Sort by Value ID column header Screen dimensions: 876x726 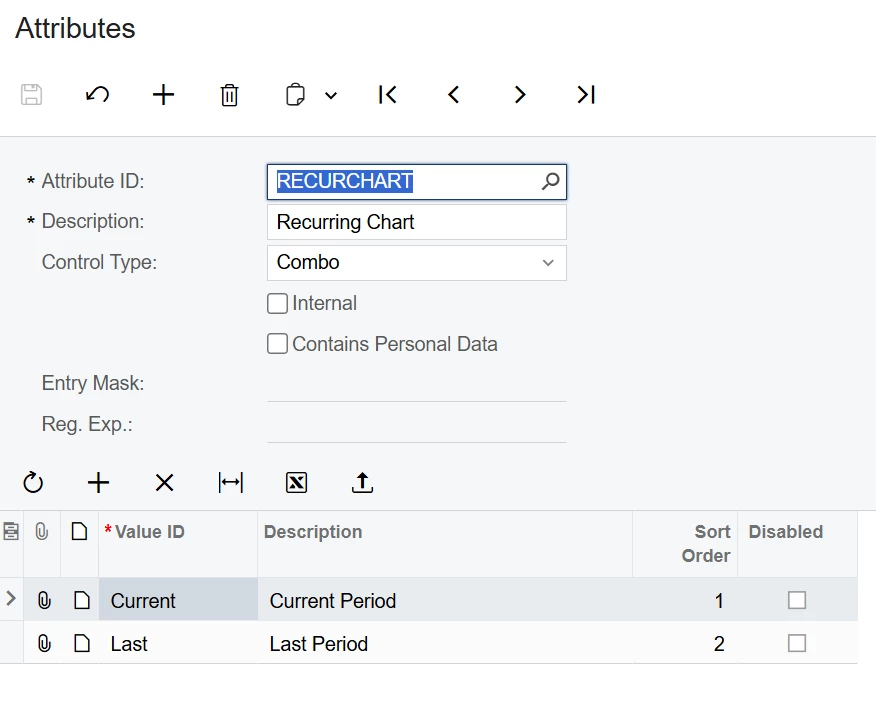pos(150,532)
